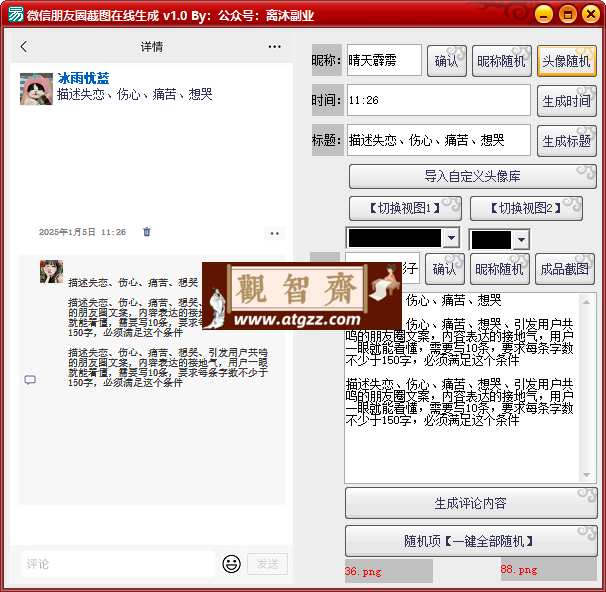This screenshot has width=606, height=592.
Task: Click the post timestamp 2025年1月5日 11:26
Action: [82, 232]
